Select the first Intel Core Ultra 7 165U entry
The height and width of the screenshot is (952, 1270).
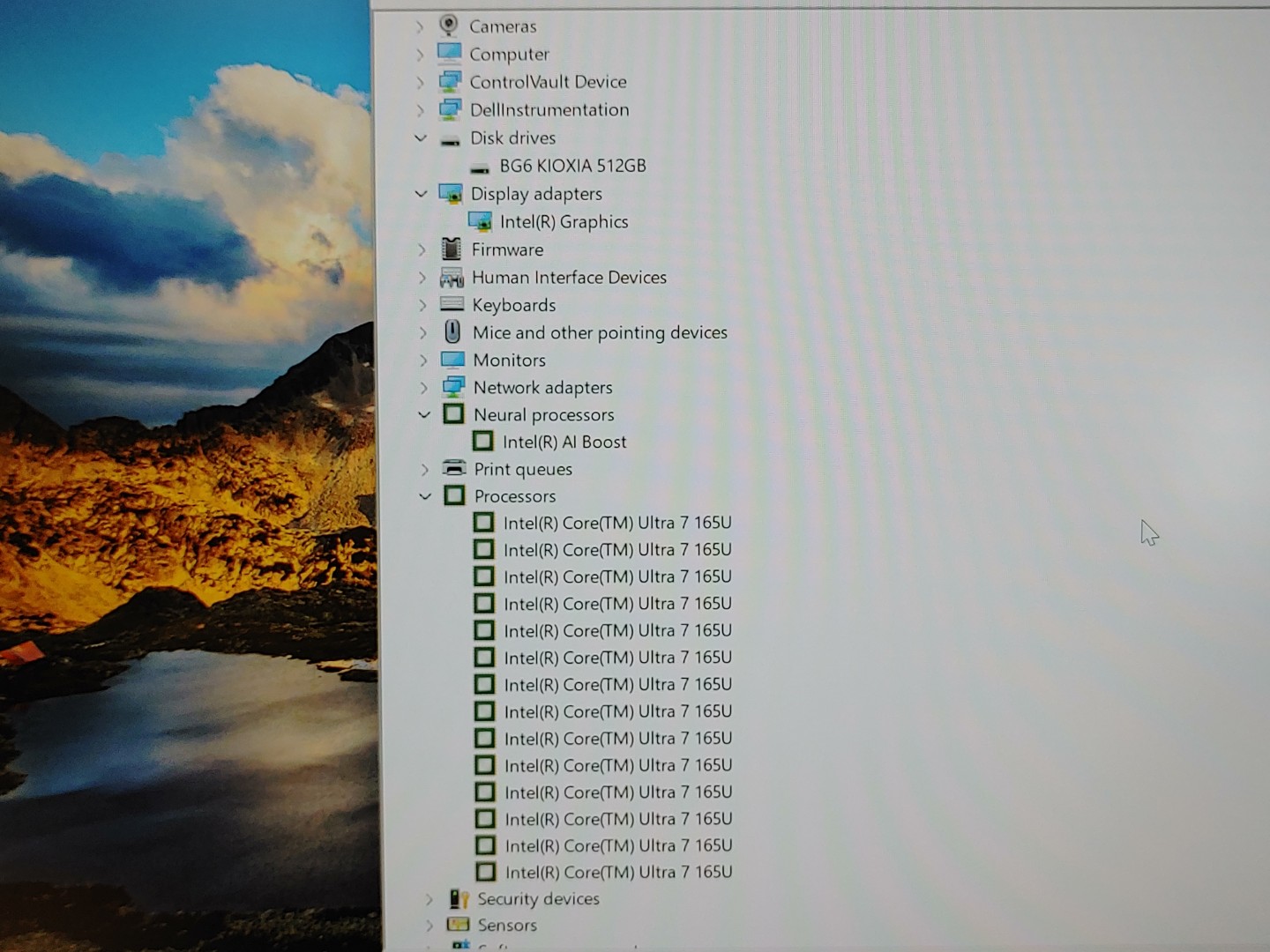click(617, 523)
